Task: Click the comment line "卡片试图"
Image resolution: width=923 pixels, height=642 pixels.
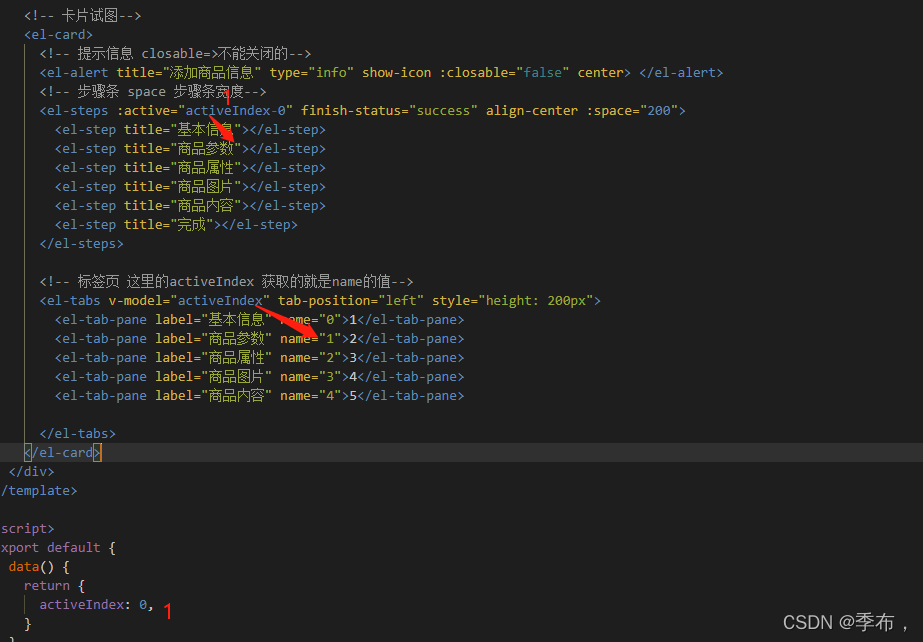Action: click(82, 16)
